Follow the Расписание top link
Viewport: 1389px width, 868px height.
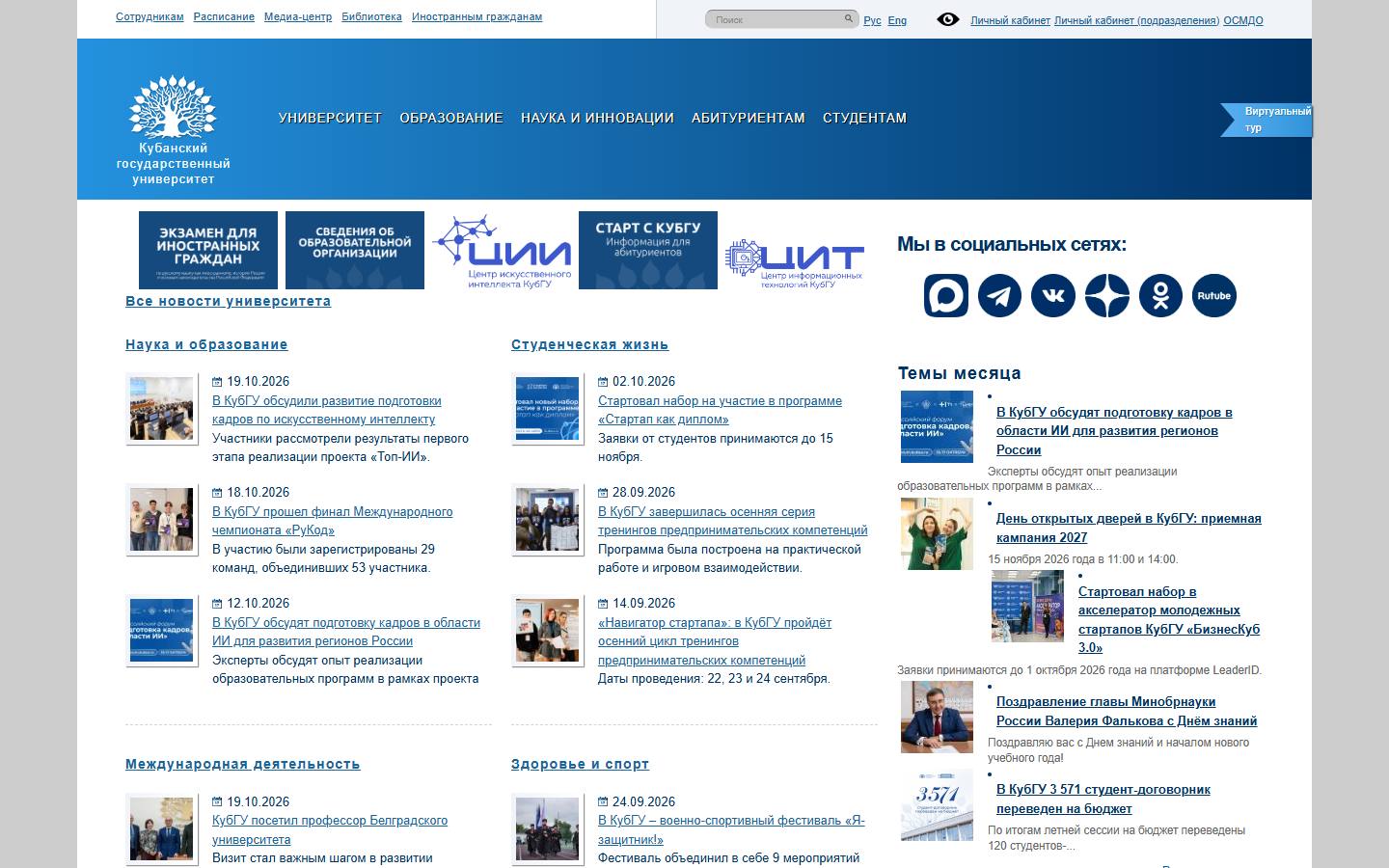click(224, 17)
